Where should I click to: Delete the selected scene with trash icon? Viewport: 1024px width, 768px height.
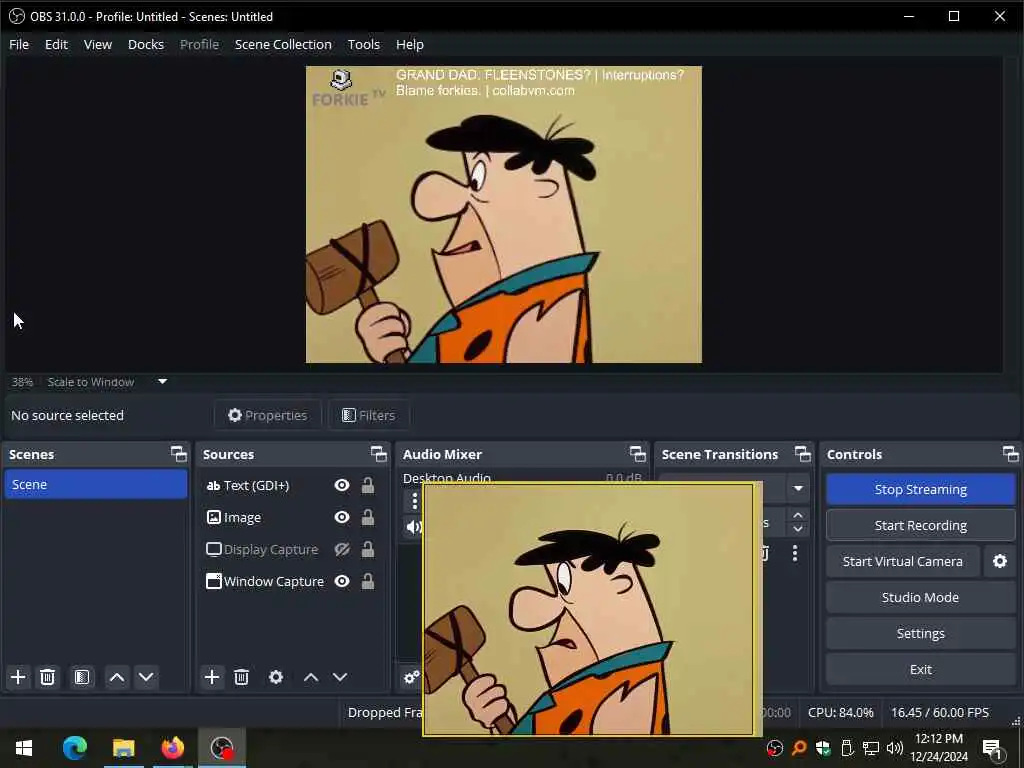coord(47,677)
